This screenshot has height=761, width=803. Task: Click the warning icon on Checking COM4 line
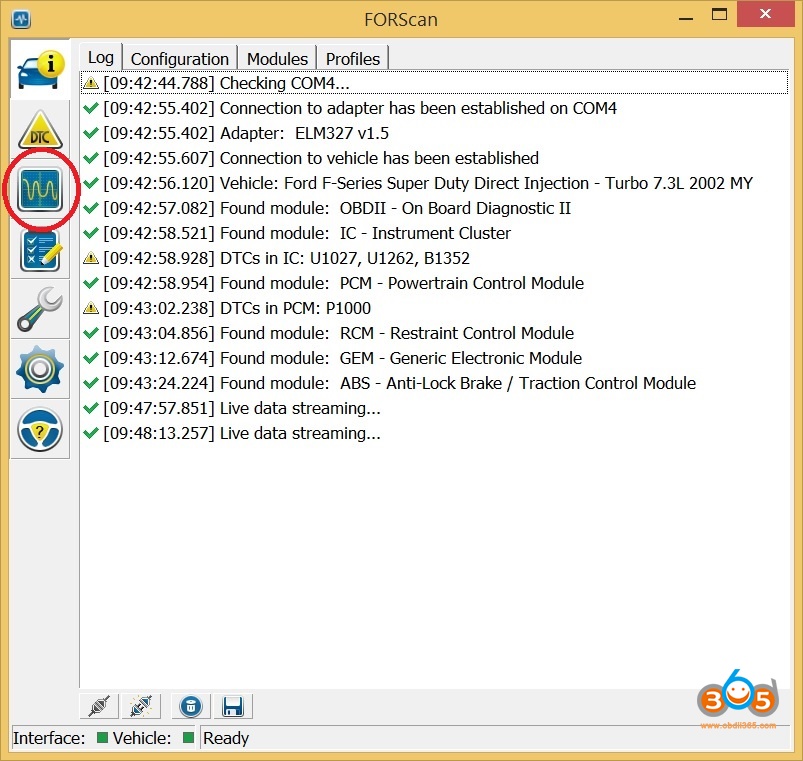[x=91, y=82]
